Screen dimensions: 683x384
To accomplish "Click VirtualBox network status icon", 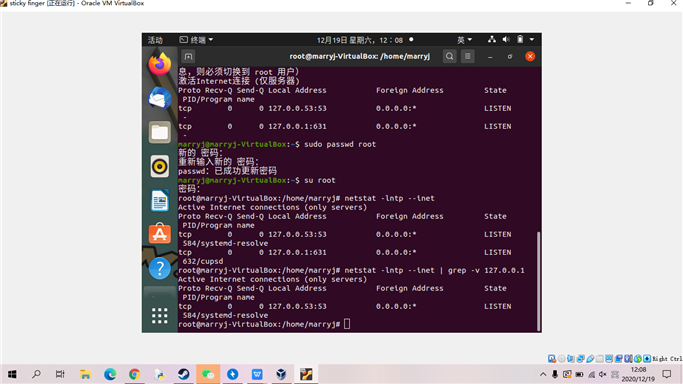I will pyautogui.click(x=581, y=359).
